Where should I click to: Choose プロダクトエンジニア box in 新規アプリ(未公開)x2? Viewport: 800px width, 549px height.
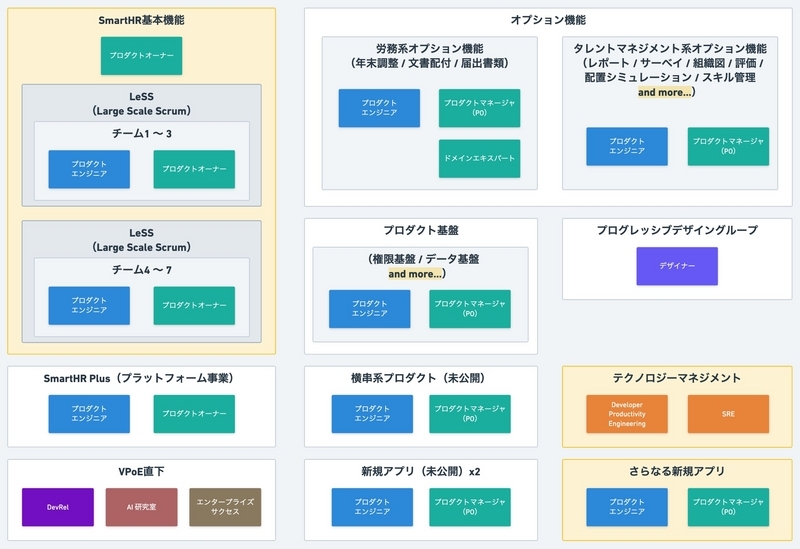(372, 507)
